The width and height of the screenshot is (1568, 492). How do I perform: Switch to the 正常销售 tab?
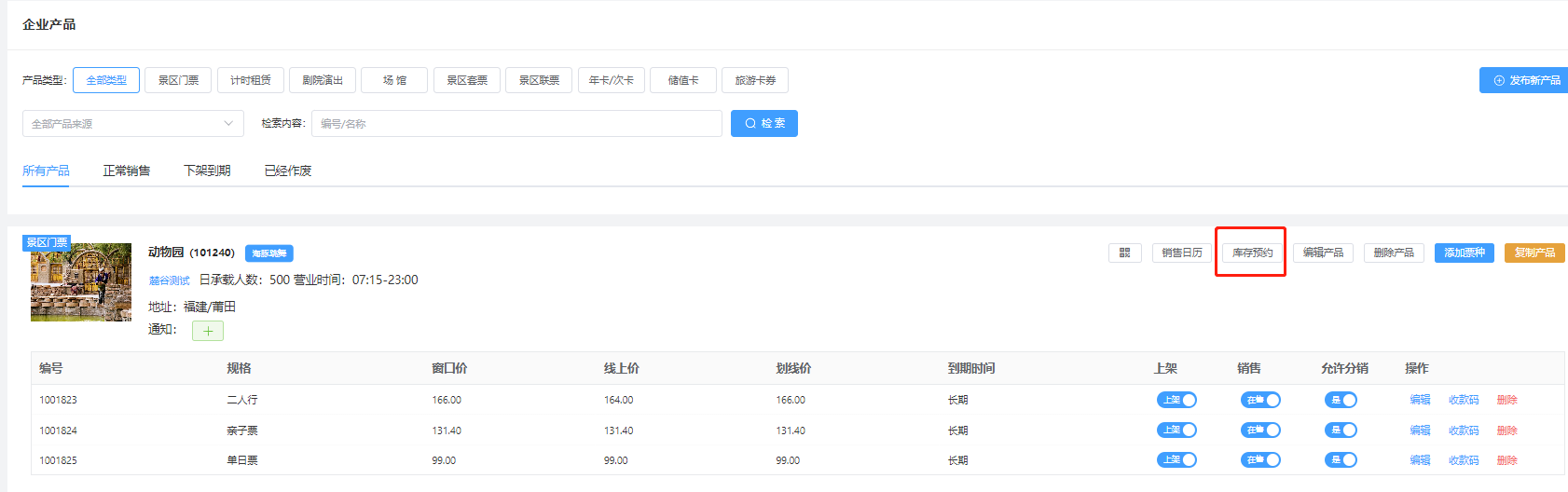[126, 171]
